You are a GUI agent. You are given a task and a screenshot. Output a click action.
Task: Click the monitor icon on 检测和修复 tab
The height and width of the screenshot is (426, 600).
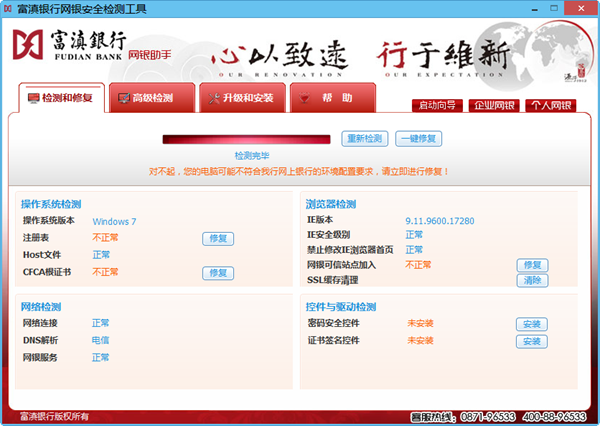[31, 98]
